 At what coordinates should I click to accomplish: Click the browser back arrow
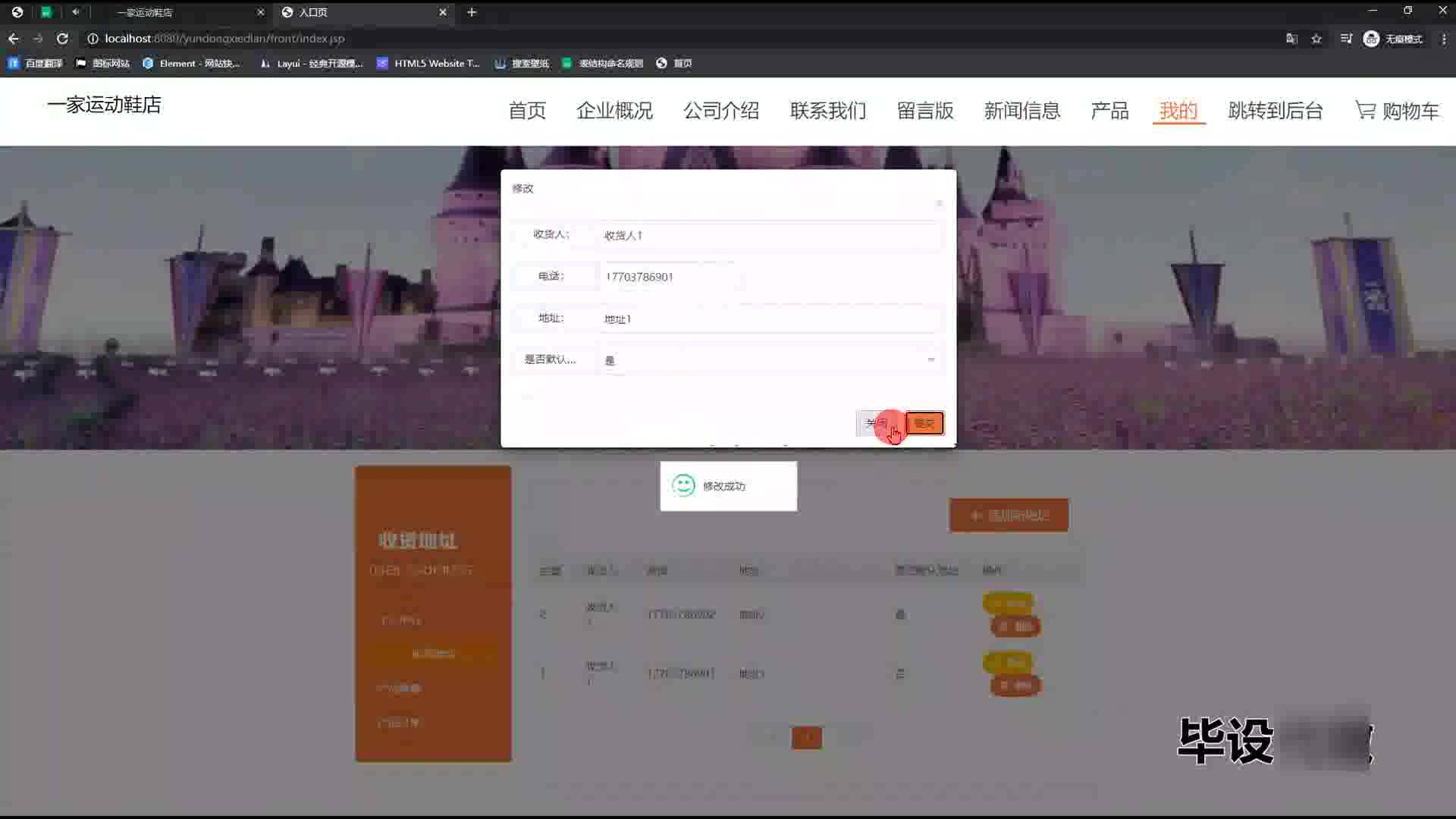coord(14,39)
